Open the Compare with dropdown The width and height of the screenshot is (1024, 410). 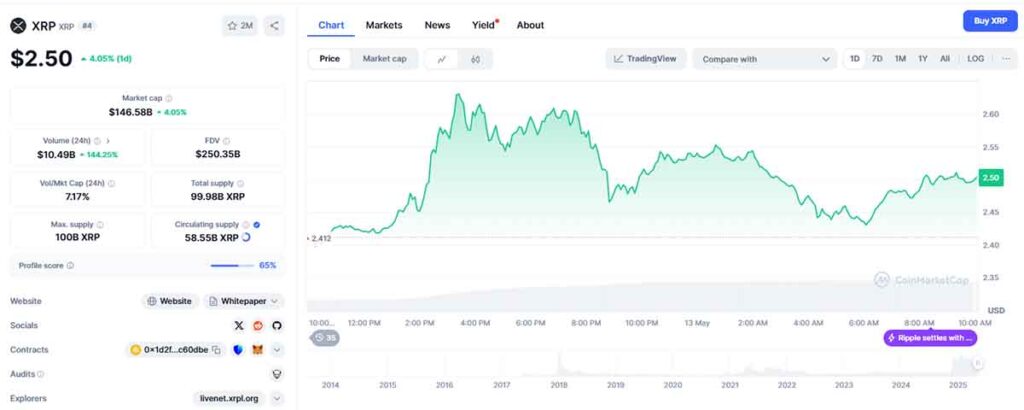pos(765,59)
